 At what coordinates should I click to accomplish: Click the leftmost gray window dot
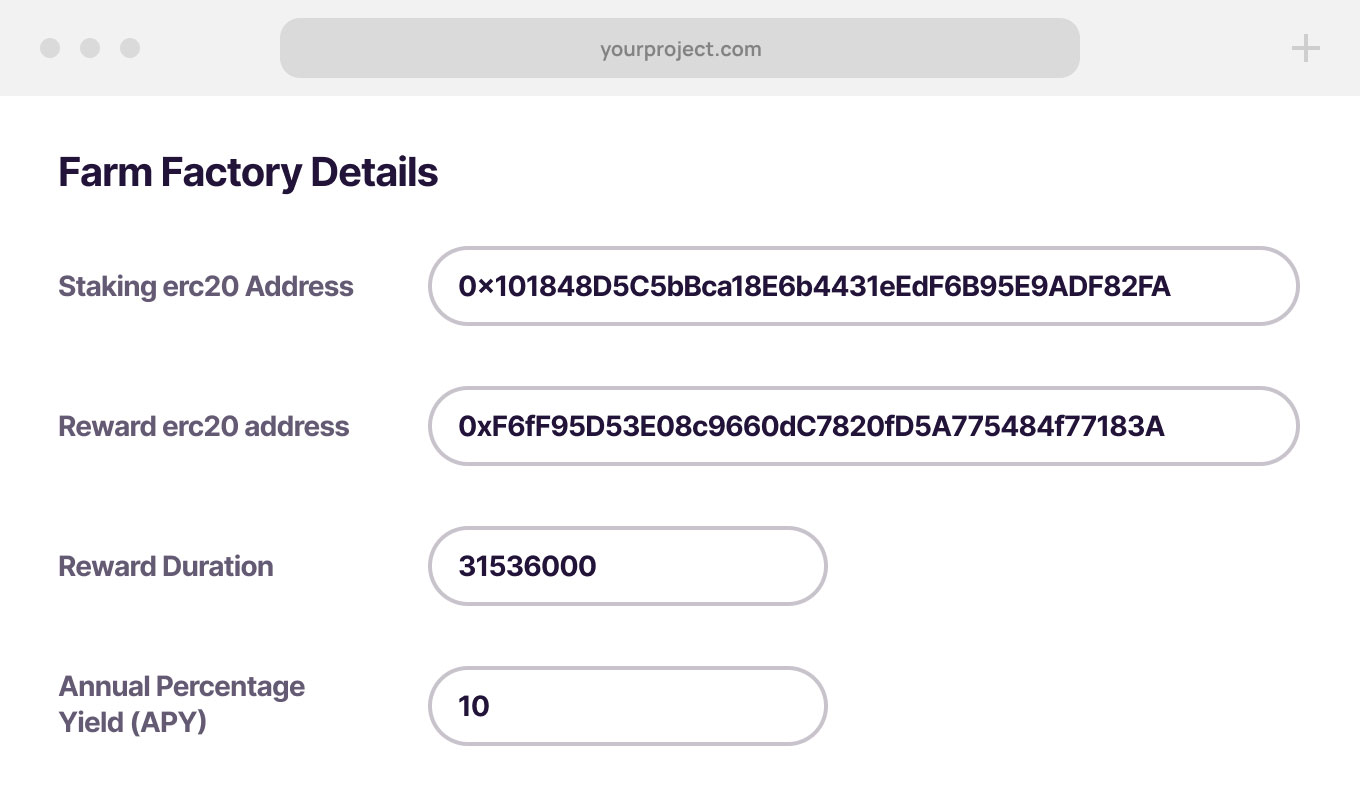pos(50,48)
